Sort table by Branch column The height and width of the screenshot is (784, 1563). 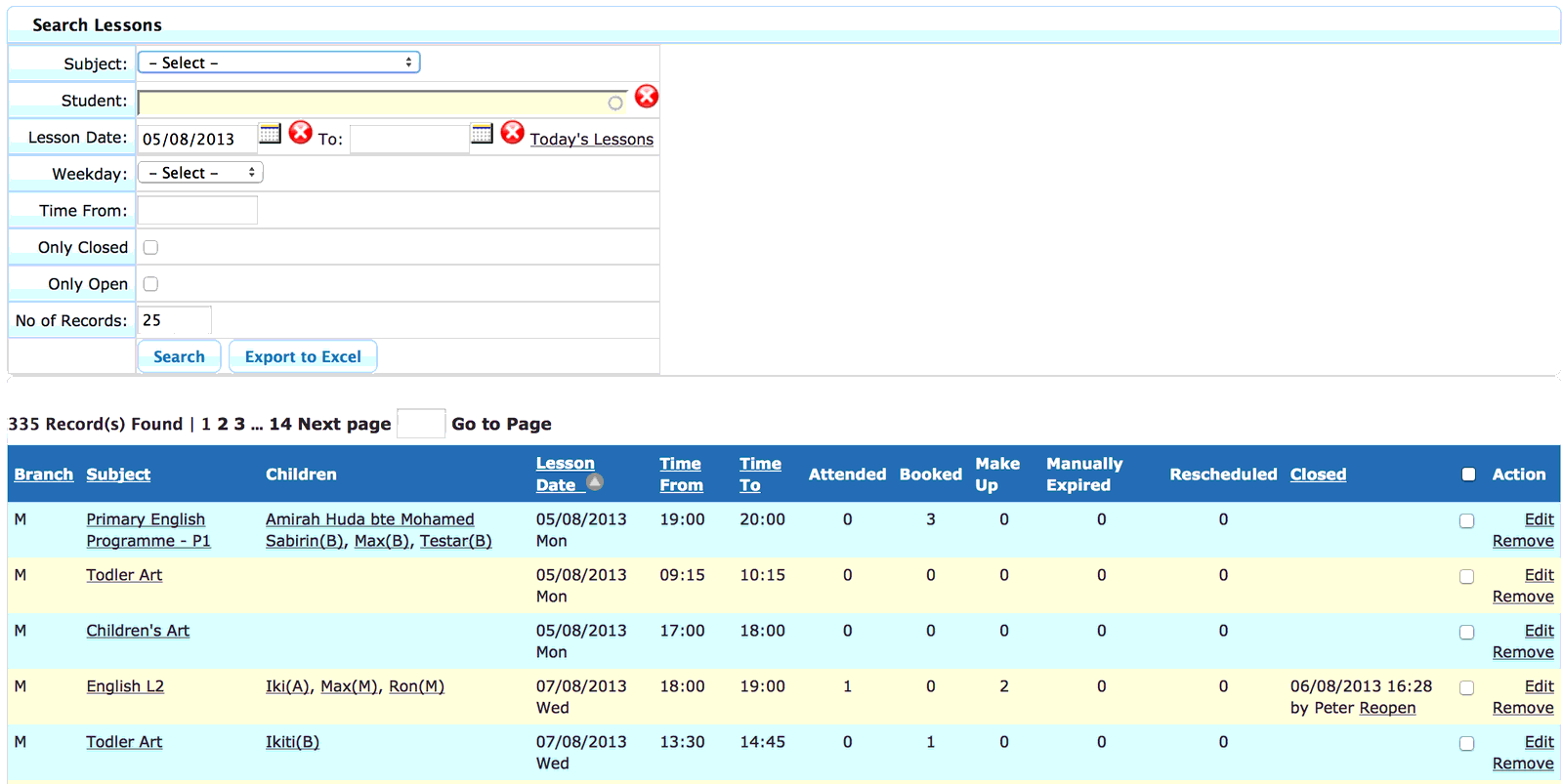pyautogui.click(x=44, y=475)
